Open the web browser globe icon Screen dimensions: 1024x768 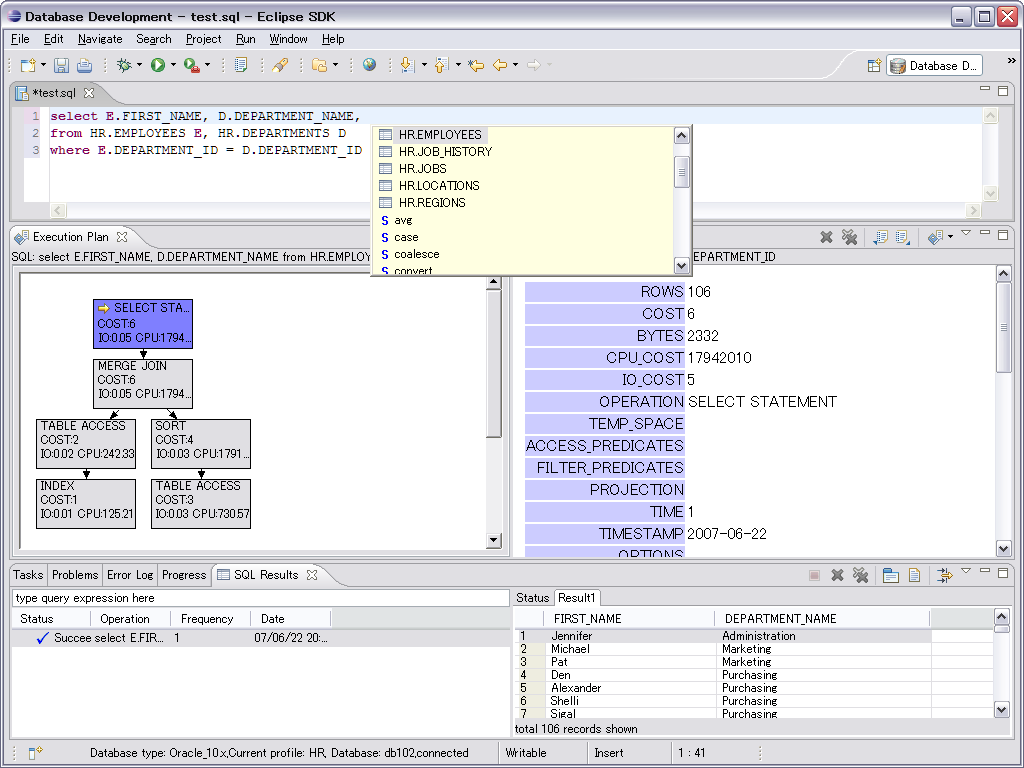pos(370,65)
